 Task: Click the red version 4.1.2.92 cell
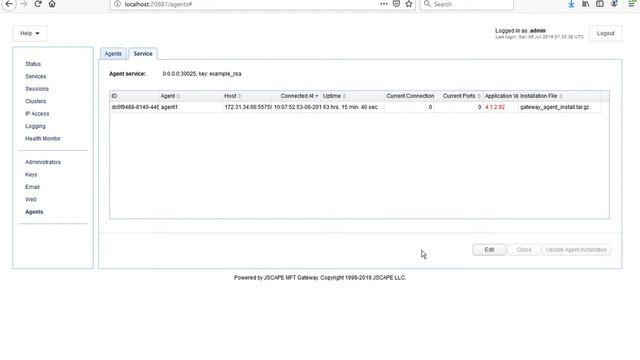click(501, 107)
